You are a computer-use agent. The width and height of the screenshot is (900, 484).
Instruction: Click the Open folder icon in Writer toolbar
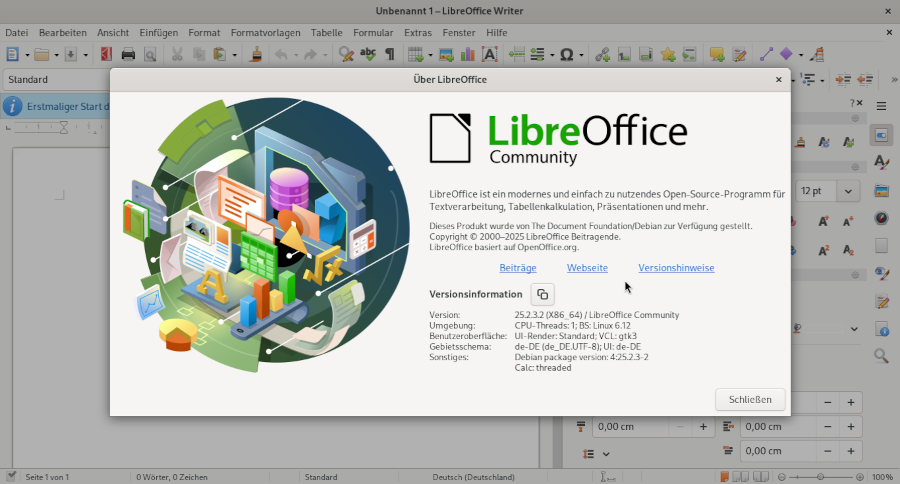pos(41,55)
